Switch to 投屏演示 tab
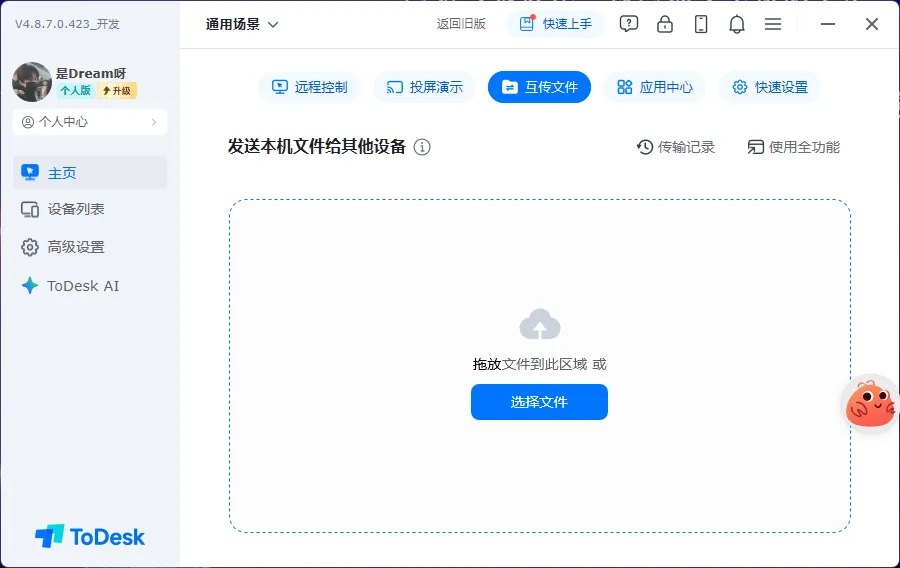 pos(425,87)
